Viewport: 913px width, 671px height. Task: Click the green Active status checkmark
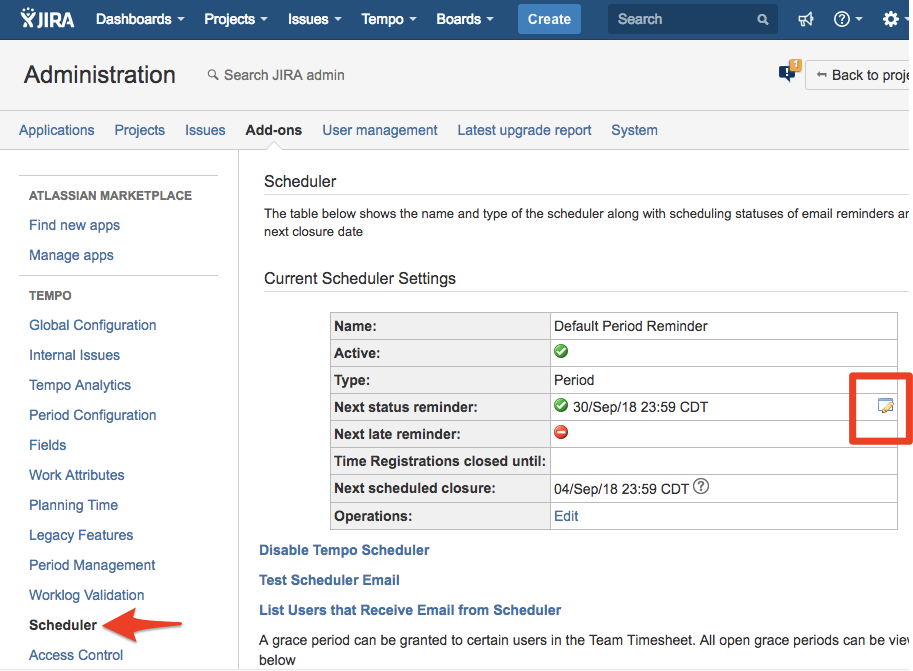[x=561, y=351]
